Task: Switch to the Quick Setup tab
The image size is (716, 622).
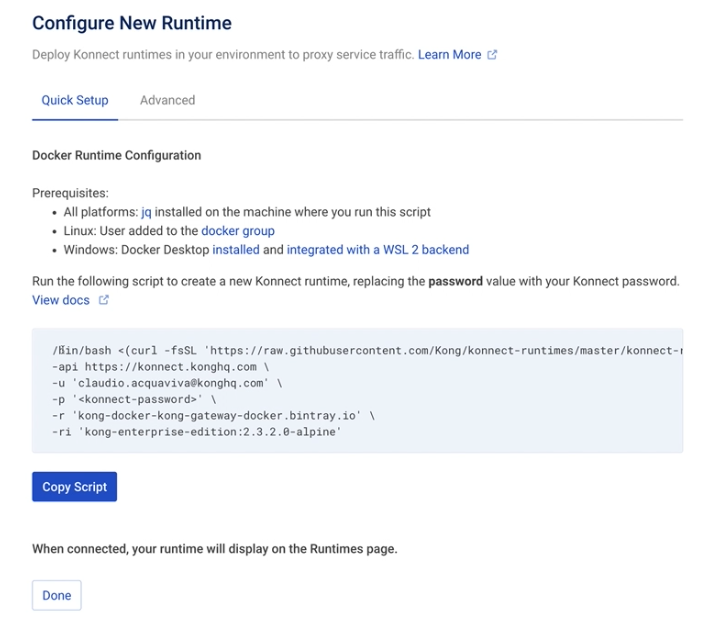Action: coord(75,100)
